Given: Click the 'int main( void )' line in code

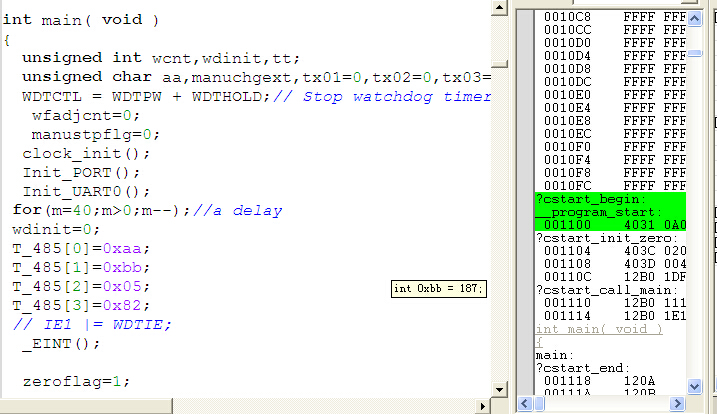Looking at the screenshot, I should (x=81, y=20).
